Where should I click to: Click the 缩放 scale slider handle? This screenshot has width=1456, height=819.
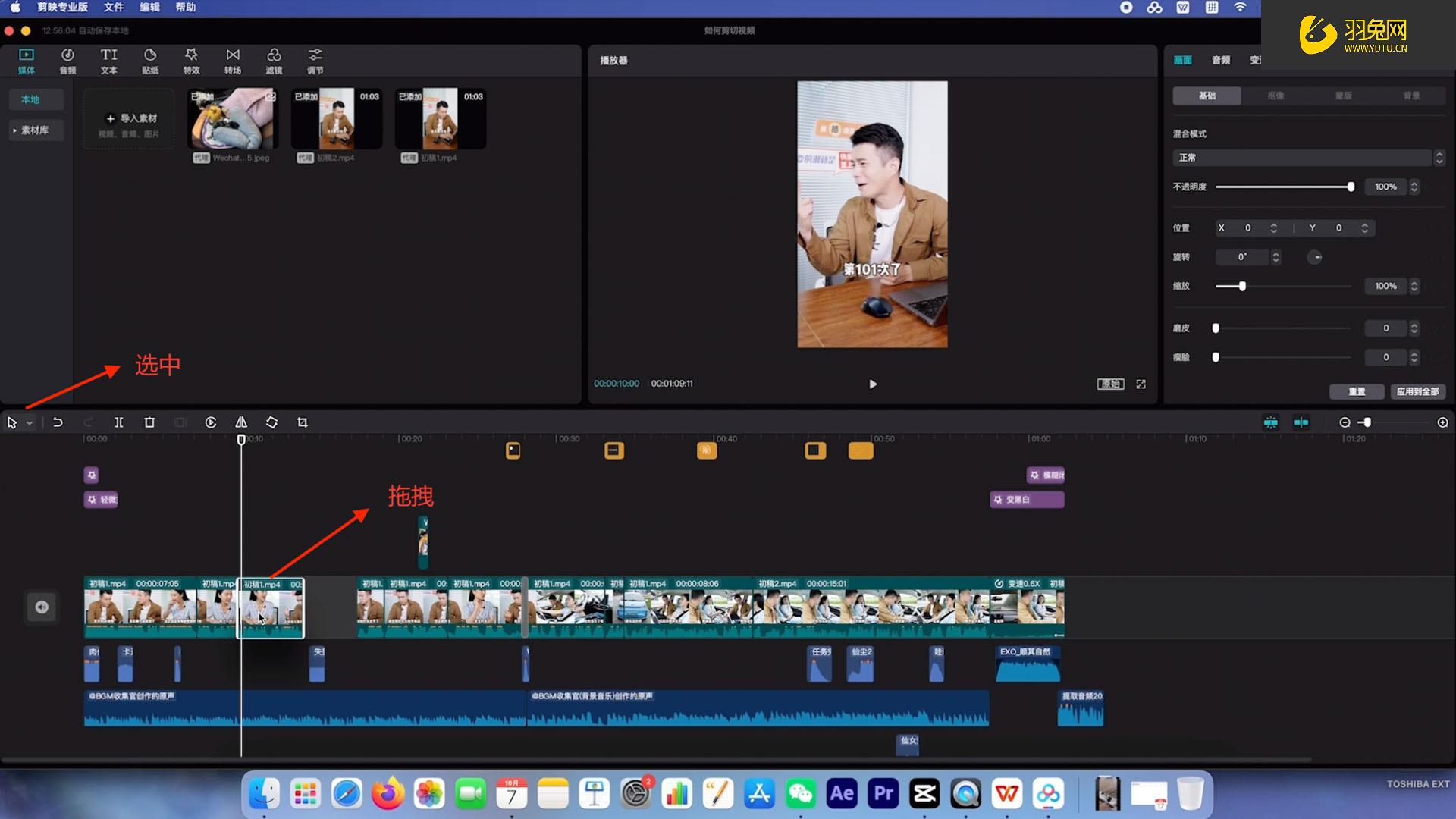pos(1242,286)
